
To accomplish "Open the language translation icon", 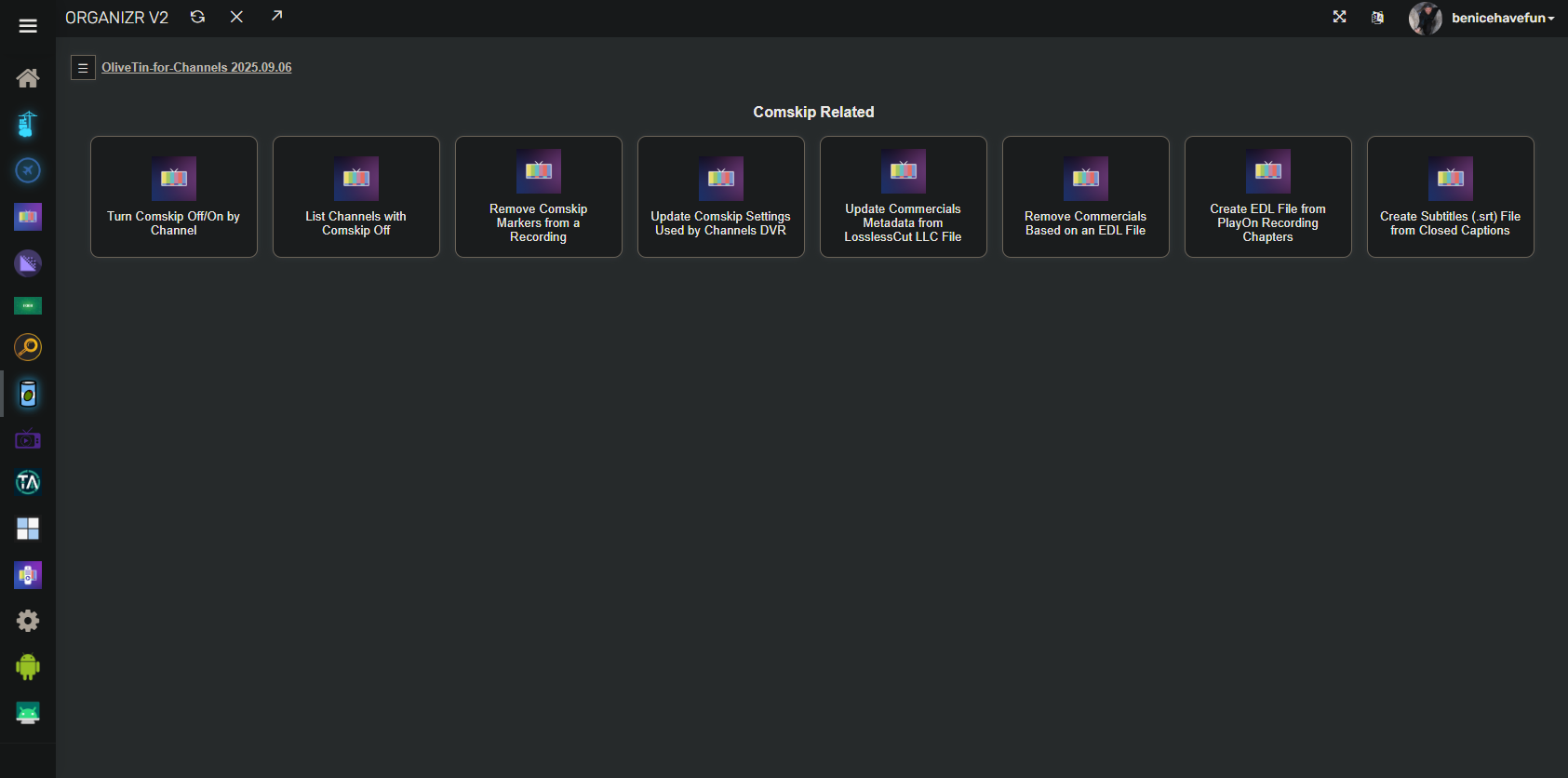I will click(x=1377, y=18).
